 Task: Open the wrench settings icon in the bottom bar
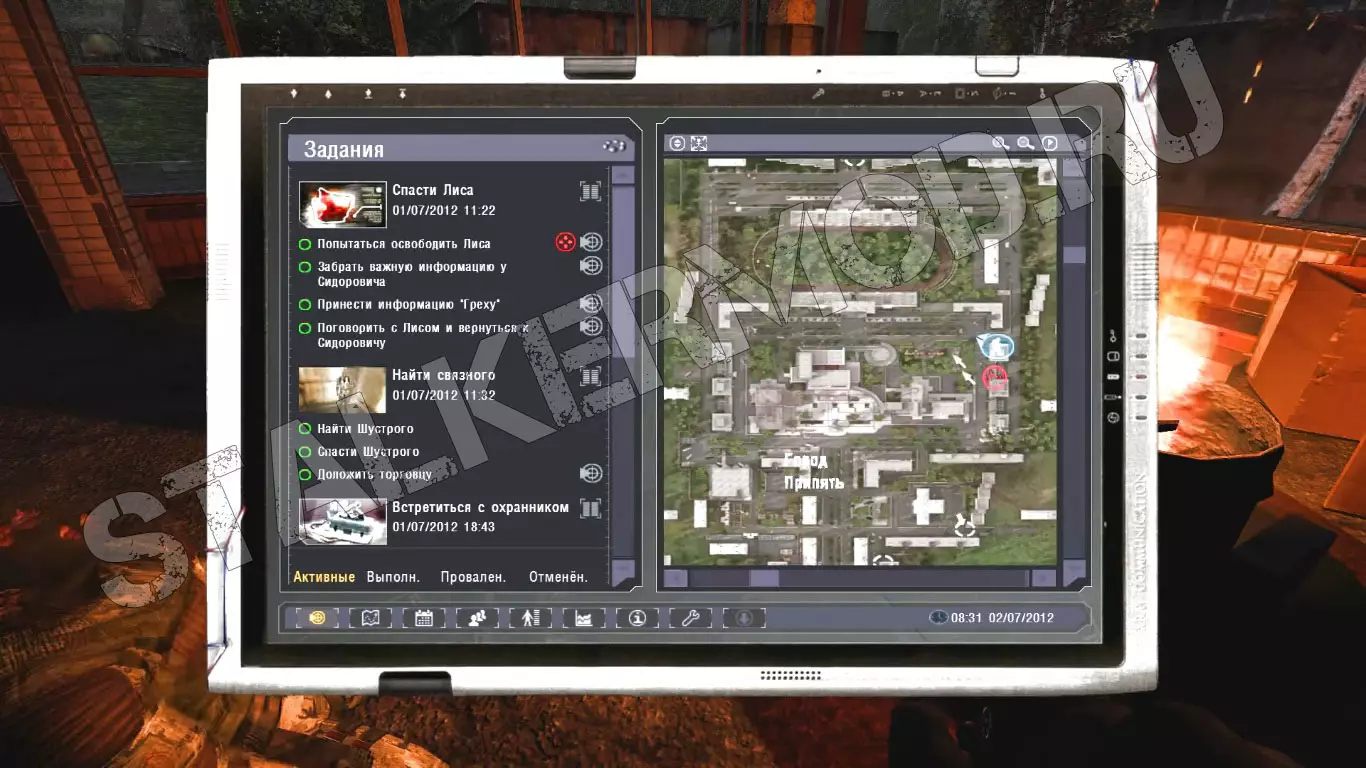[690, 618]
